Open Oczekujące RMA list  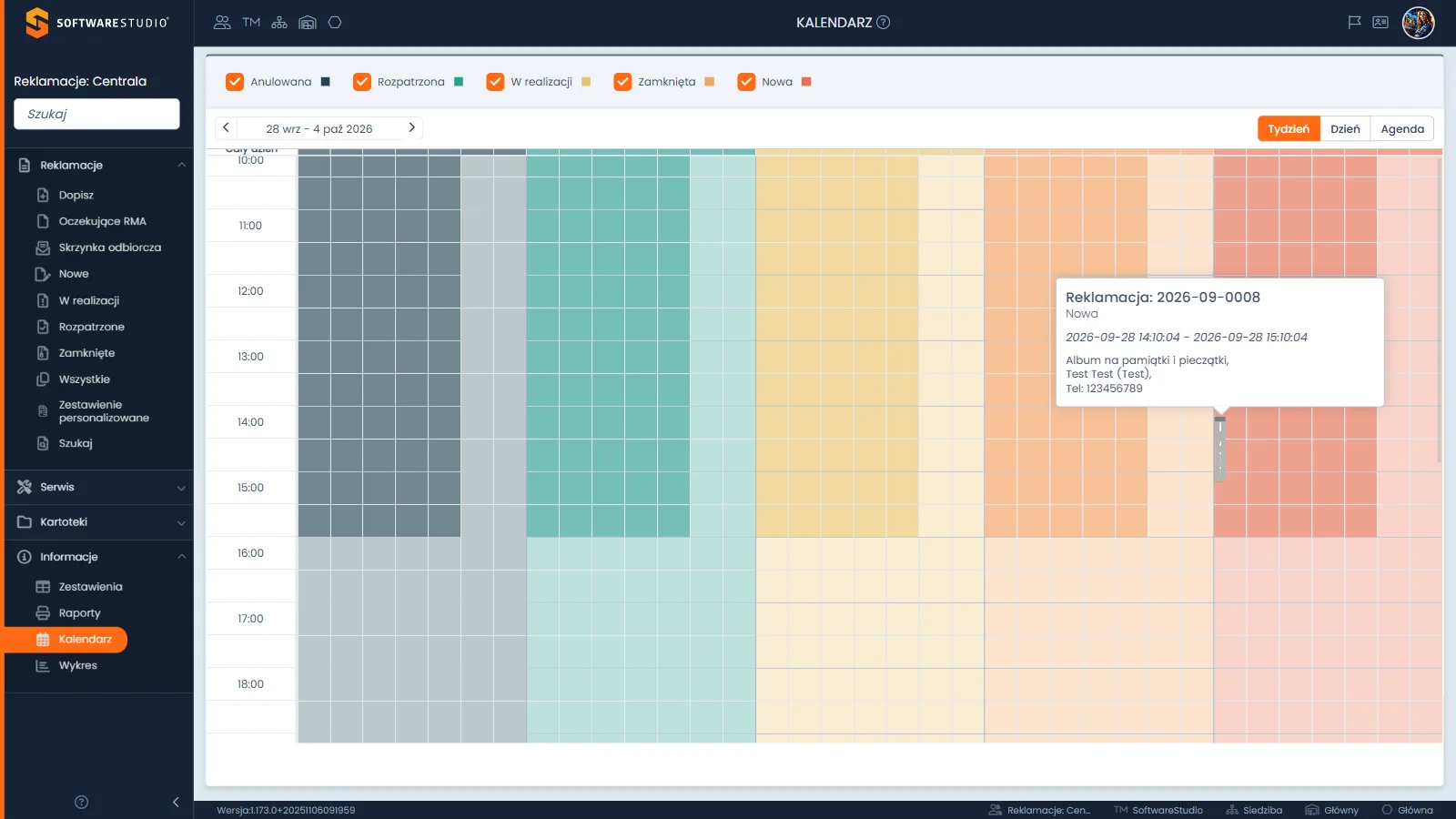coord(102,221)
